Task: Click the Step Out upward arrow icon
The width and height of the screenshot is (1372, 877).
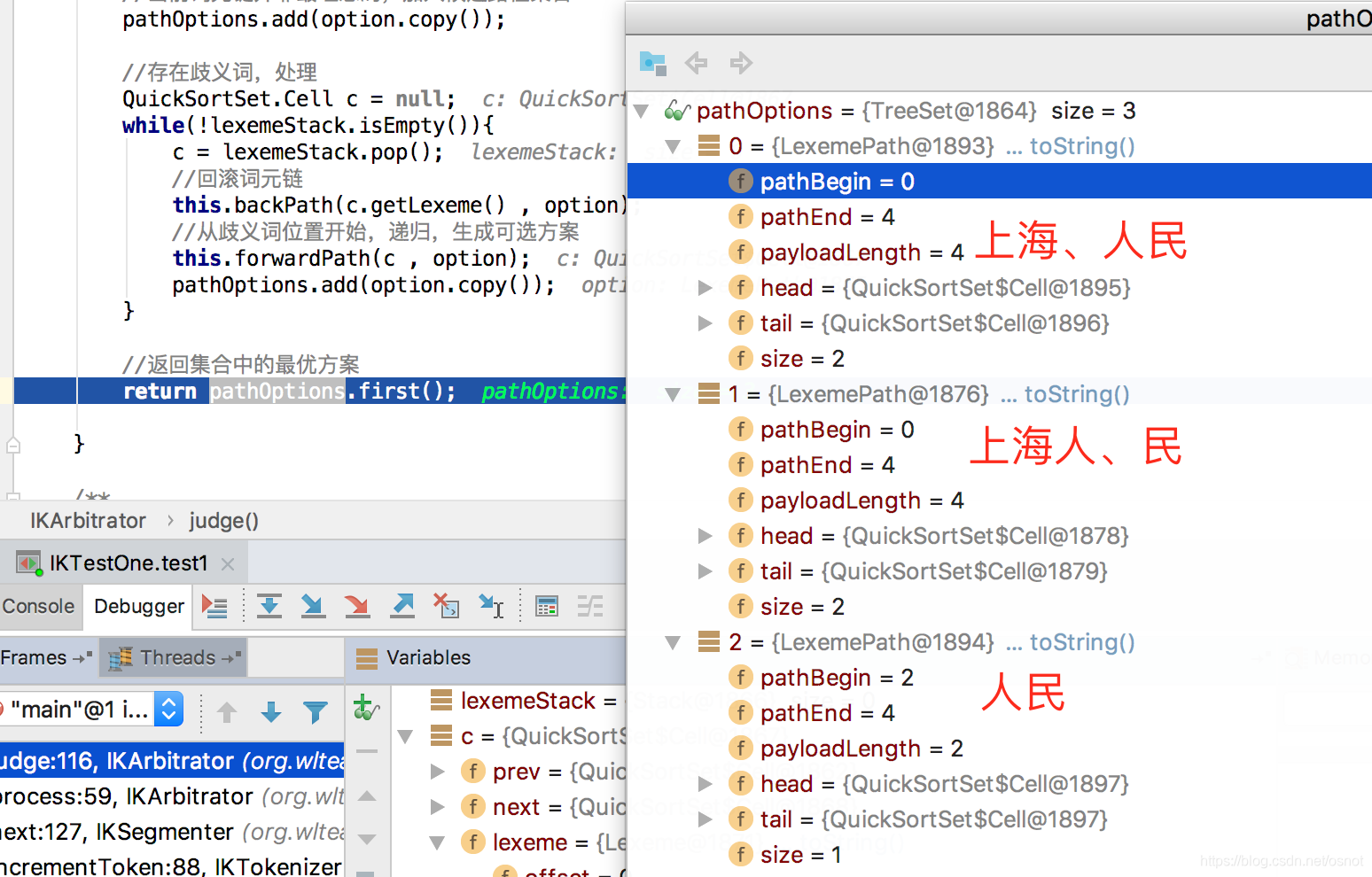Action: [402, 606]
